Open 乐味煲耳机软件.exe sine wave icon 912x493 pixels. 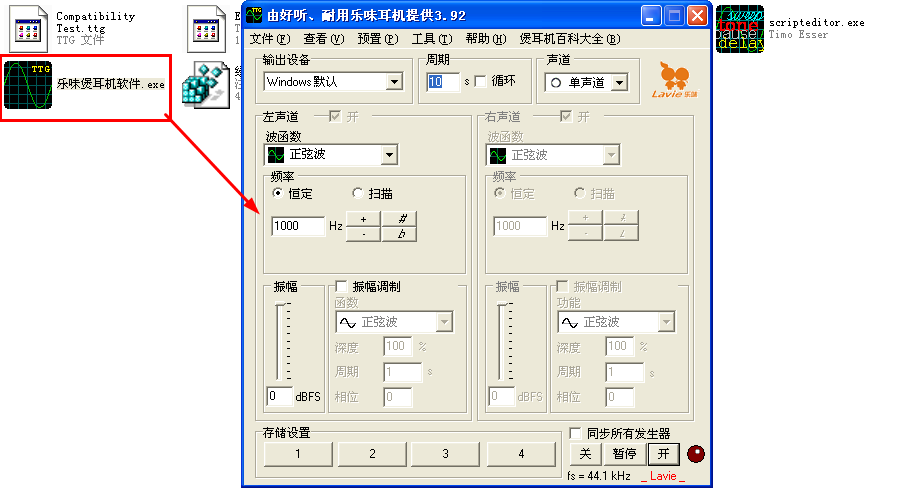point(28,85)
